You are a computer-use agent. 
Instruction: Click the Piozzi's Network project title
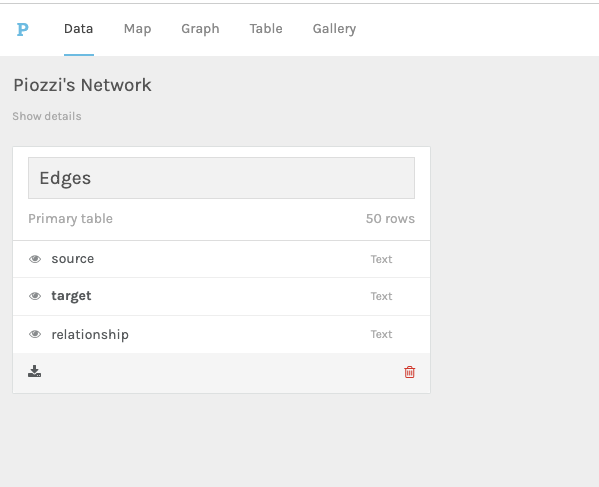83,85
